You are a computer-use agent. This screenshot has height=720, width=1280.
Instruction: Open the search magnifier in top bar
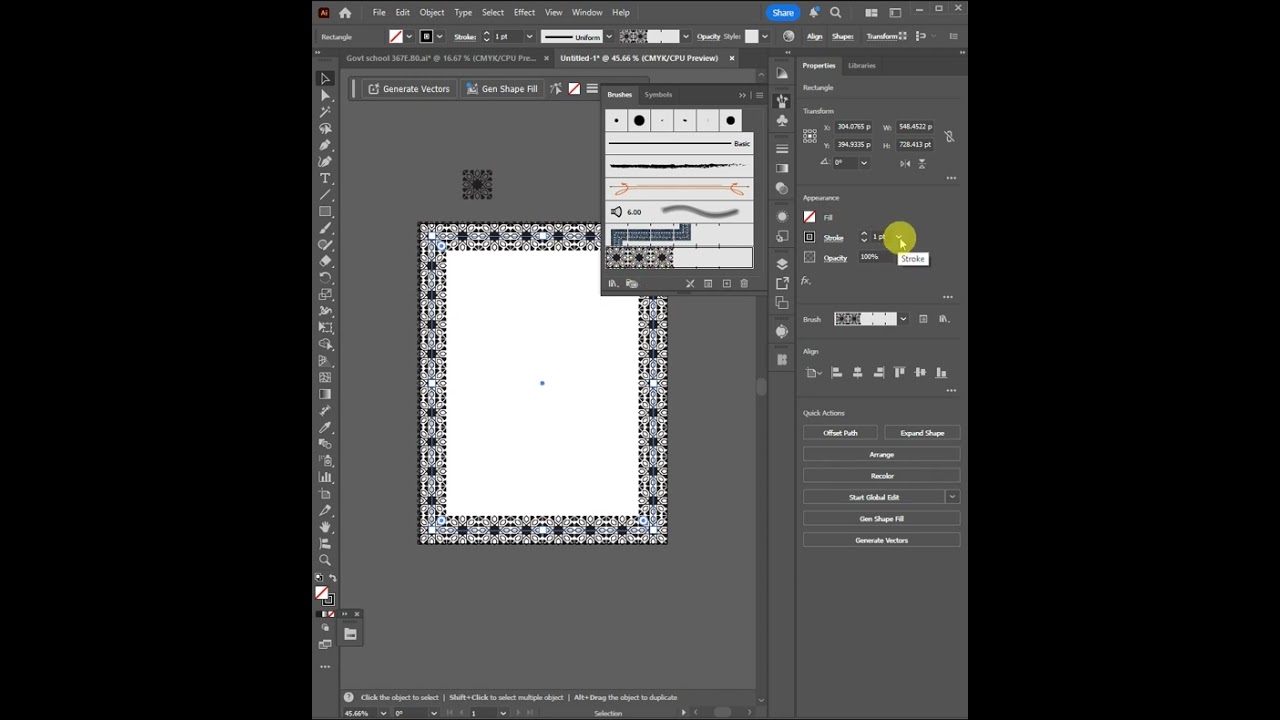click(836, 13)
